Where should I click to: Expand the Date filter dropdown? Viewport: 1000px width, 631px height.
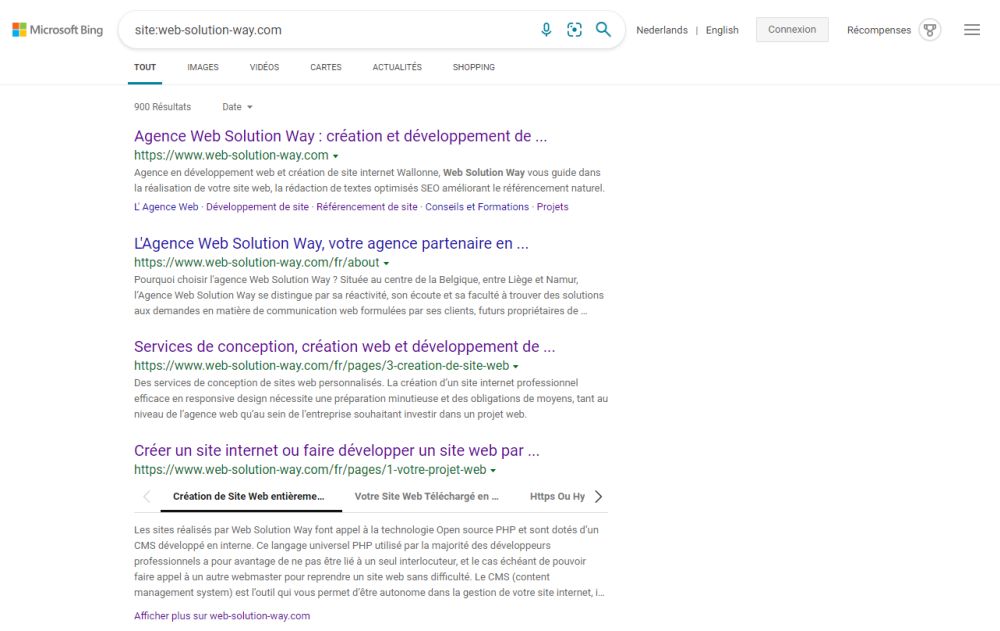click(237, 107)
